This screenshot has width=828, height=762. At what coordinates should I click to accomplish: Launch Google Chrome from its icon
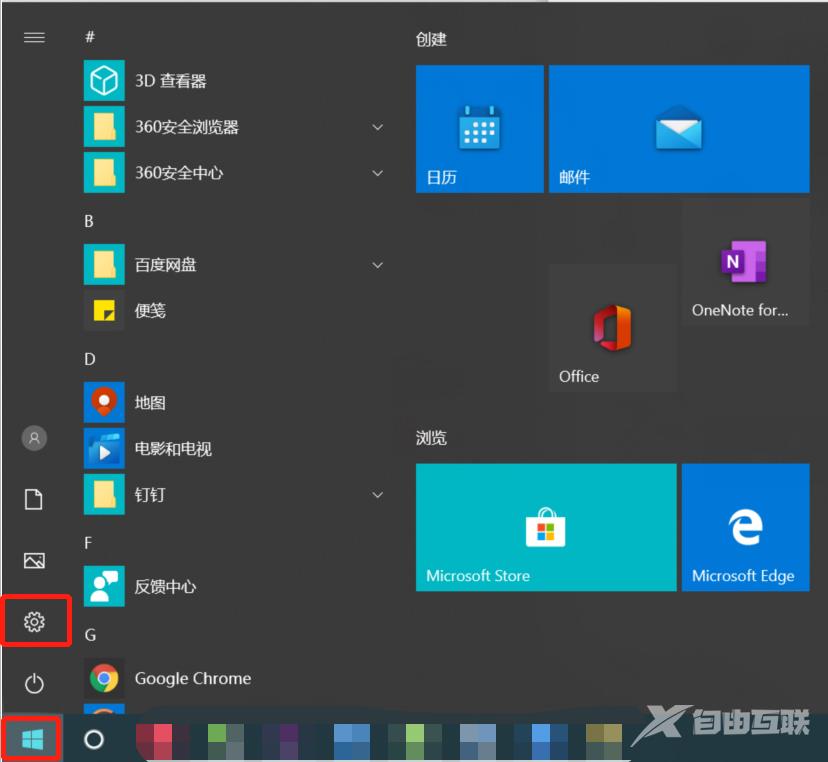(x=104, y=678)
